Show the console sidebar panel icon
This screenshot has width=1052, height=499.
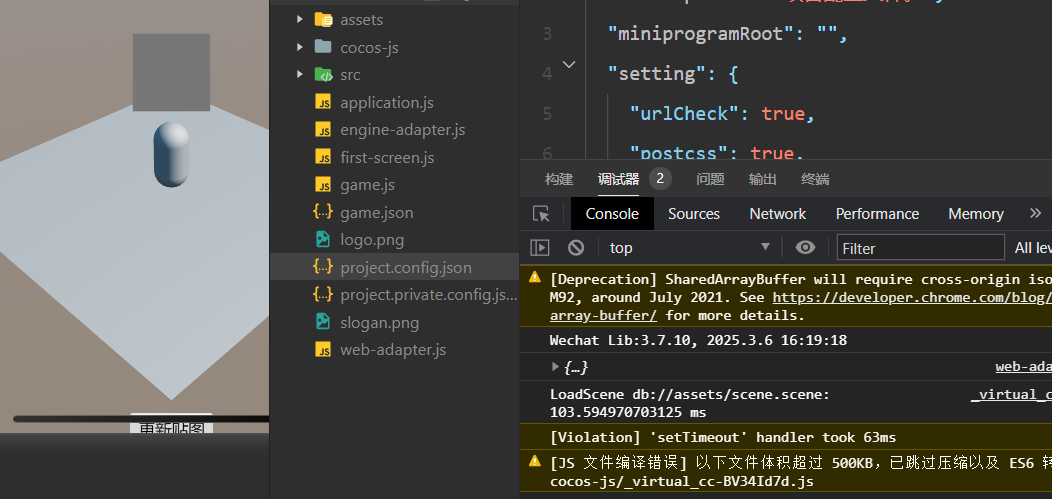click(540, 248)
